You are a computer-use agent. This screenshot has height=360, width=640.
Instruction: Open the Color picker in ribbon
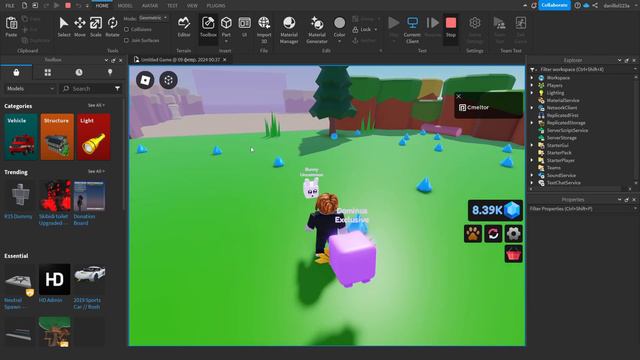coord(339,27)
